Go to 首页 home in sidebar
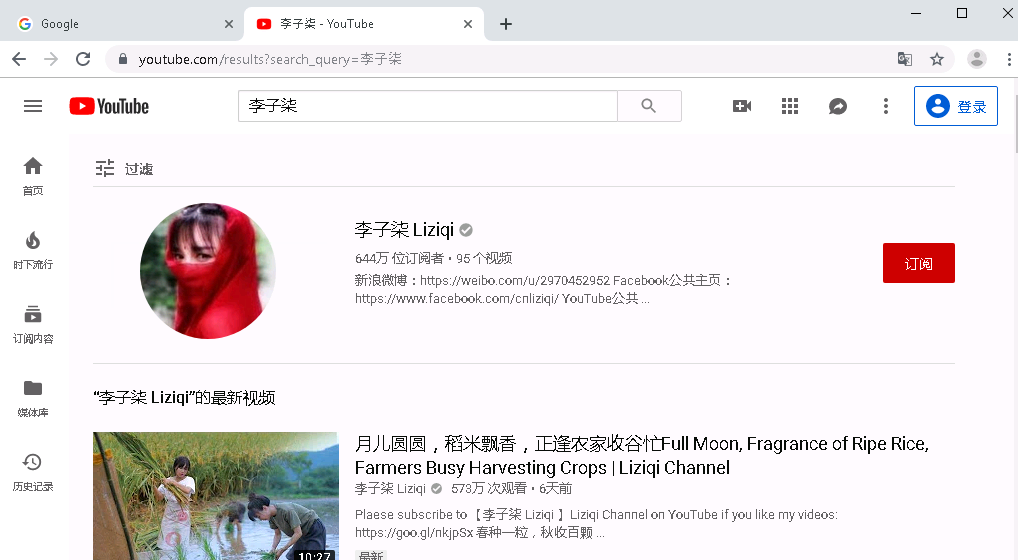1018x560 pixels. (32, 176)
